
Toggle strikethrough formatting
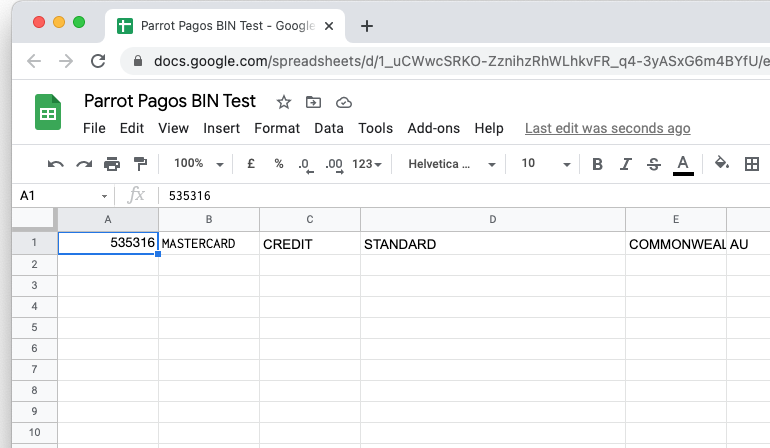(654, 164)
